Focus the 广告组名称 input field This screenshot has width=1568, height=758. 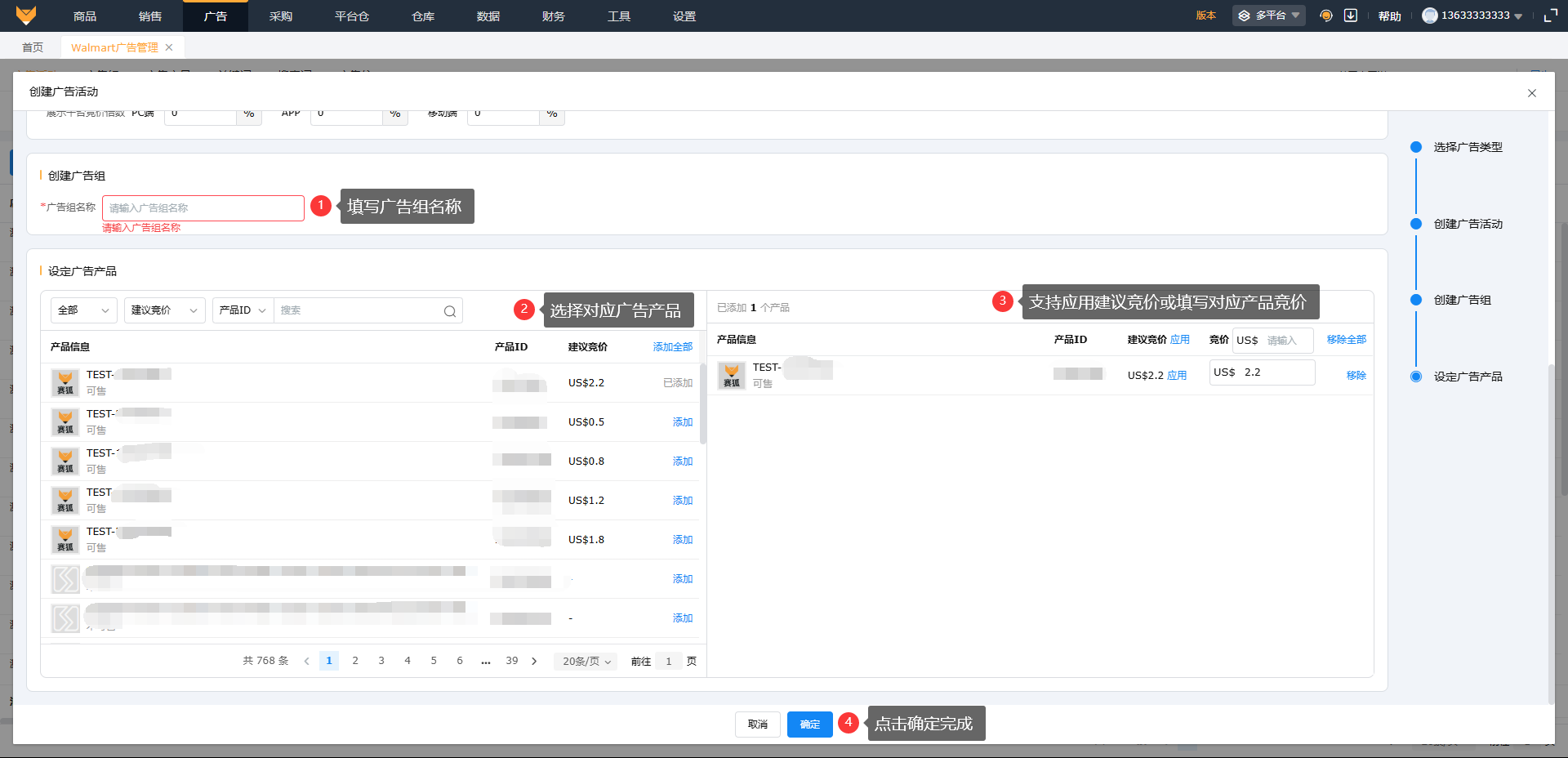(x=203, y=208)
